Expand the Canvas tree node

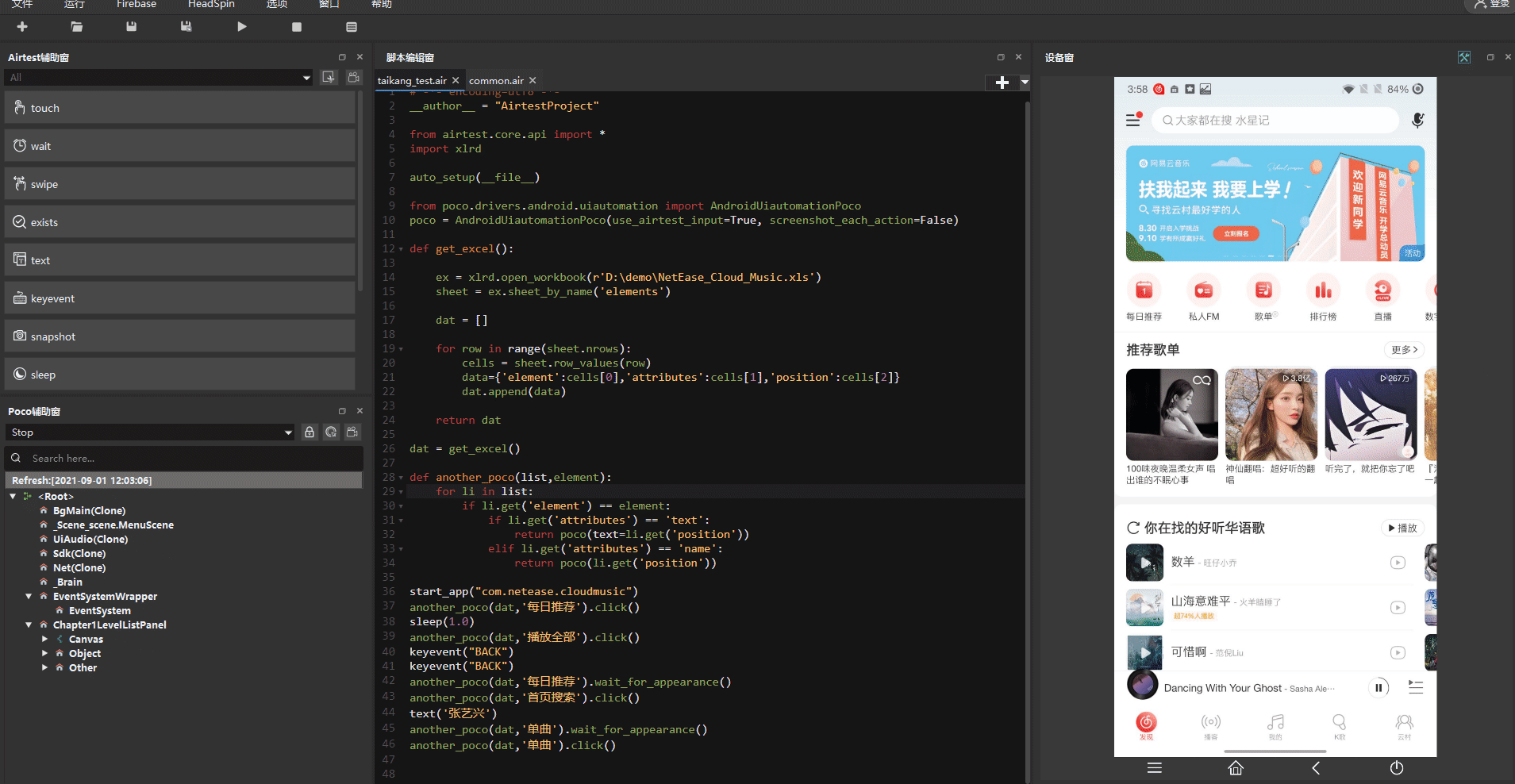click(44, 639)
